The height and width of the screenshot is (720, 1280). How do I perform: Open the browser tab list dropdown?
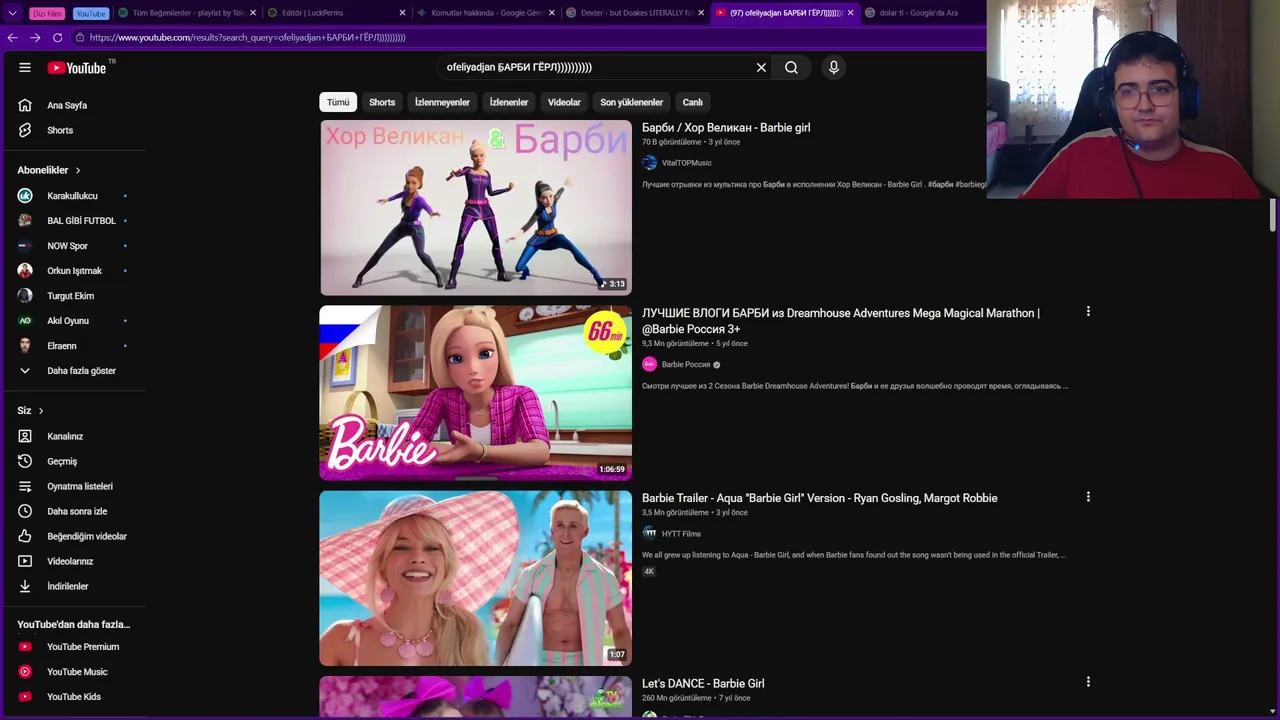point(13,13)
